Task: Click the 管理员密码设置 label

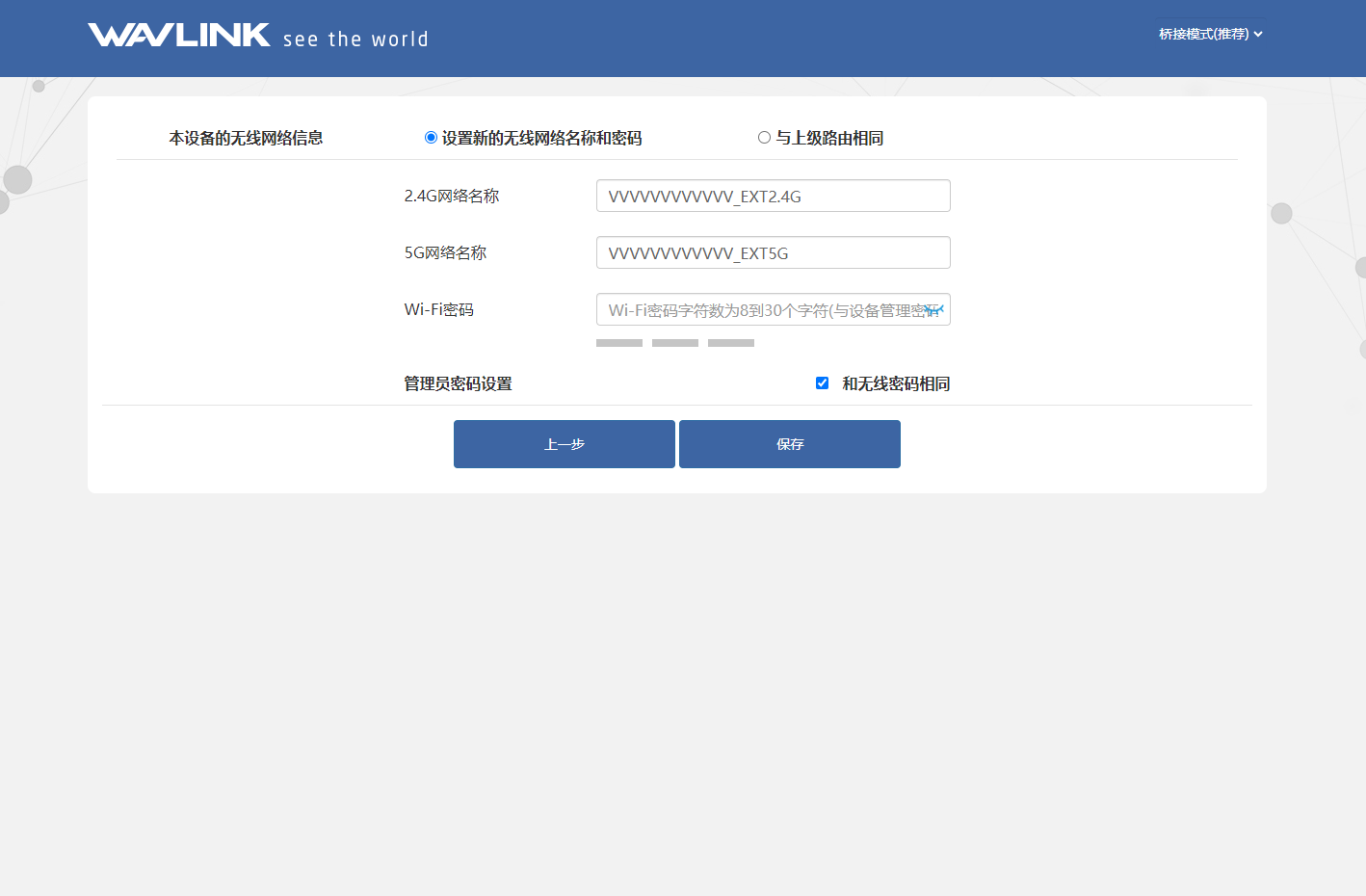Action: point(458,383)
